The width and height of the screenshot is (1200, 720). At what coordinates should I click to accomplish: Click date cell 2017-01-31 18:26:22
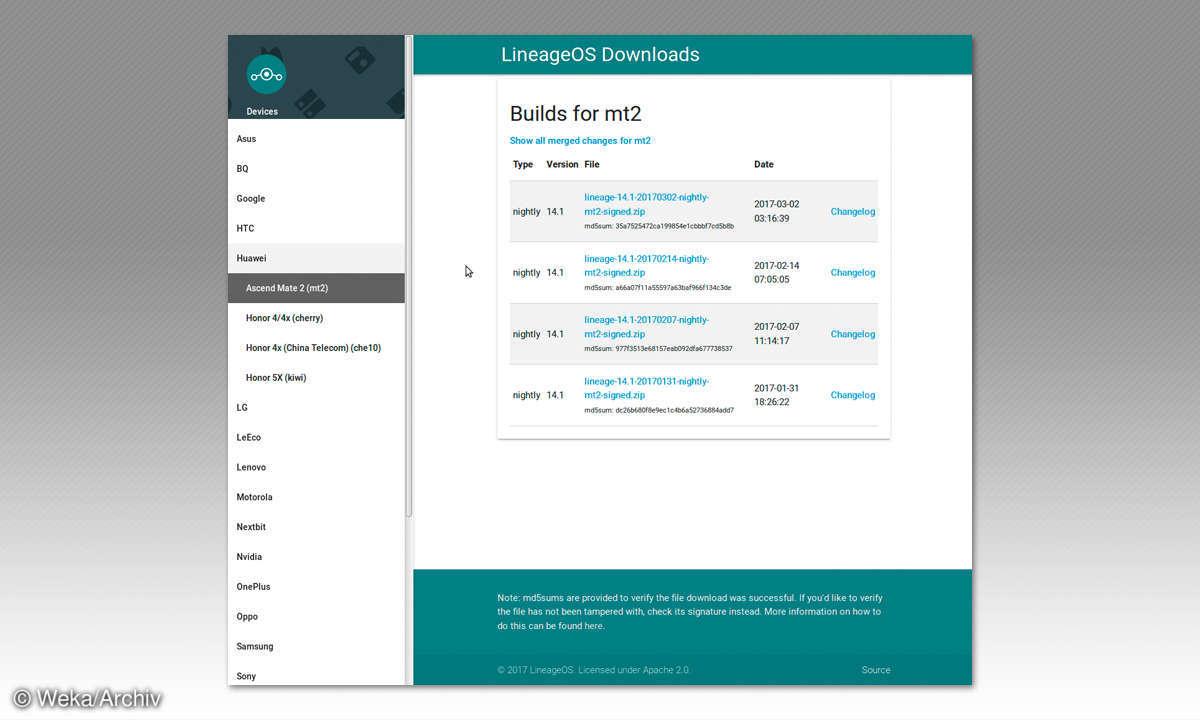[777, 395]
